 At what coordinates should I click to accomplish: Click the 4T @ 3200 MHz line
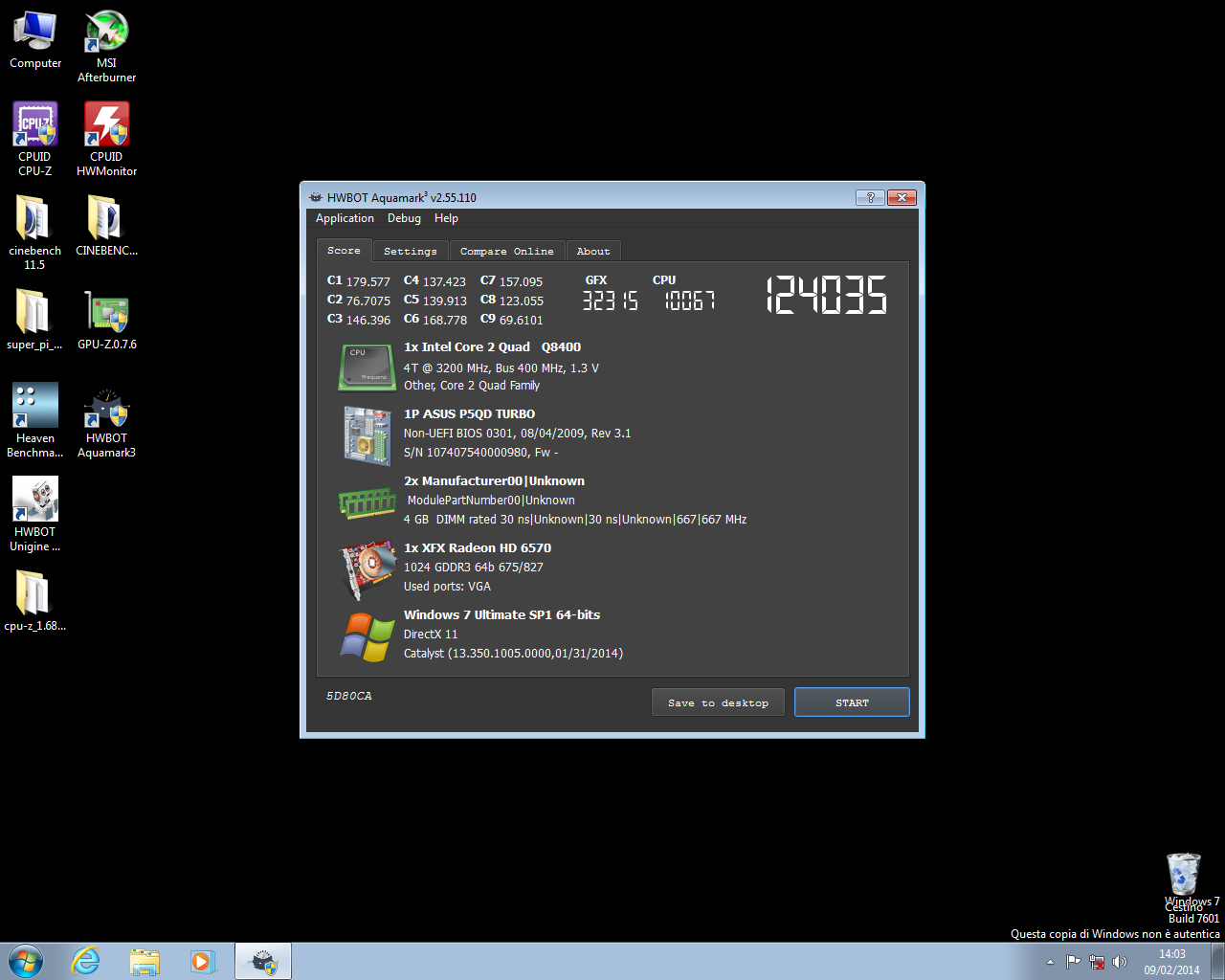tap(501, 368)
